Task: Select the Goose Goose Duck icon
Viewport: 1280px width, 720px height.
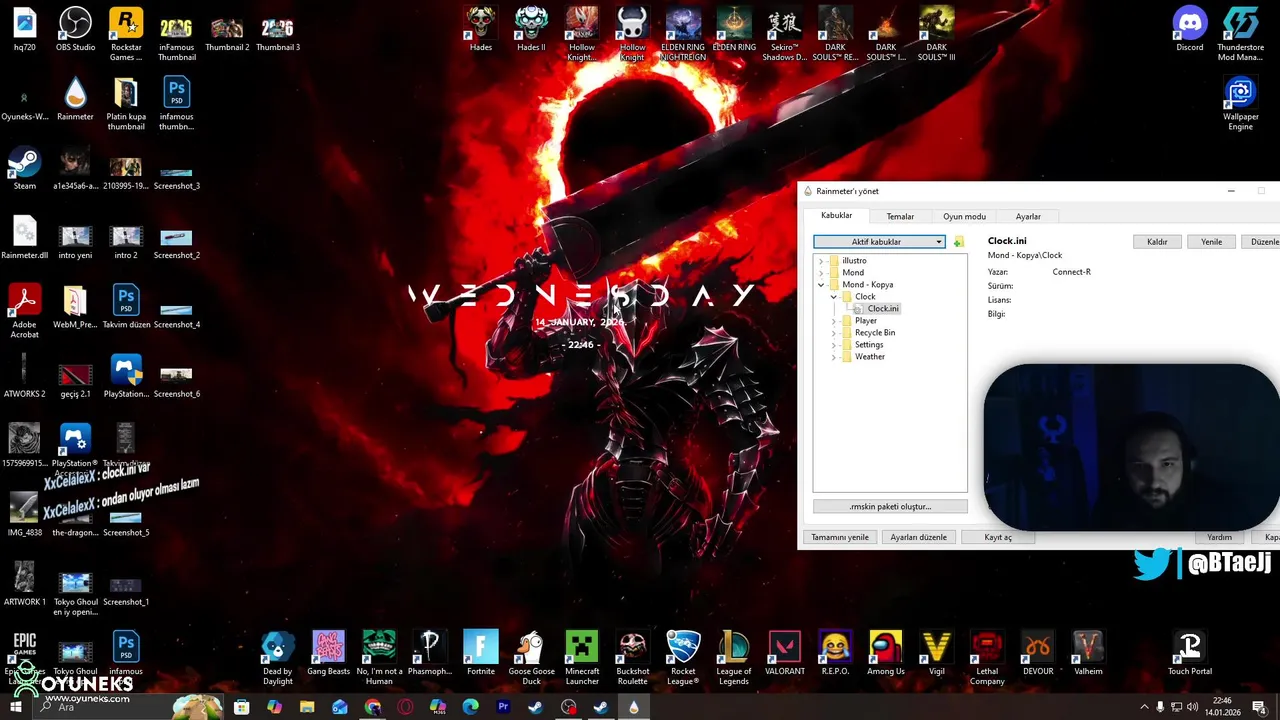Action: [x=531, y=658]
